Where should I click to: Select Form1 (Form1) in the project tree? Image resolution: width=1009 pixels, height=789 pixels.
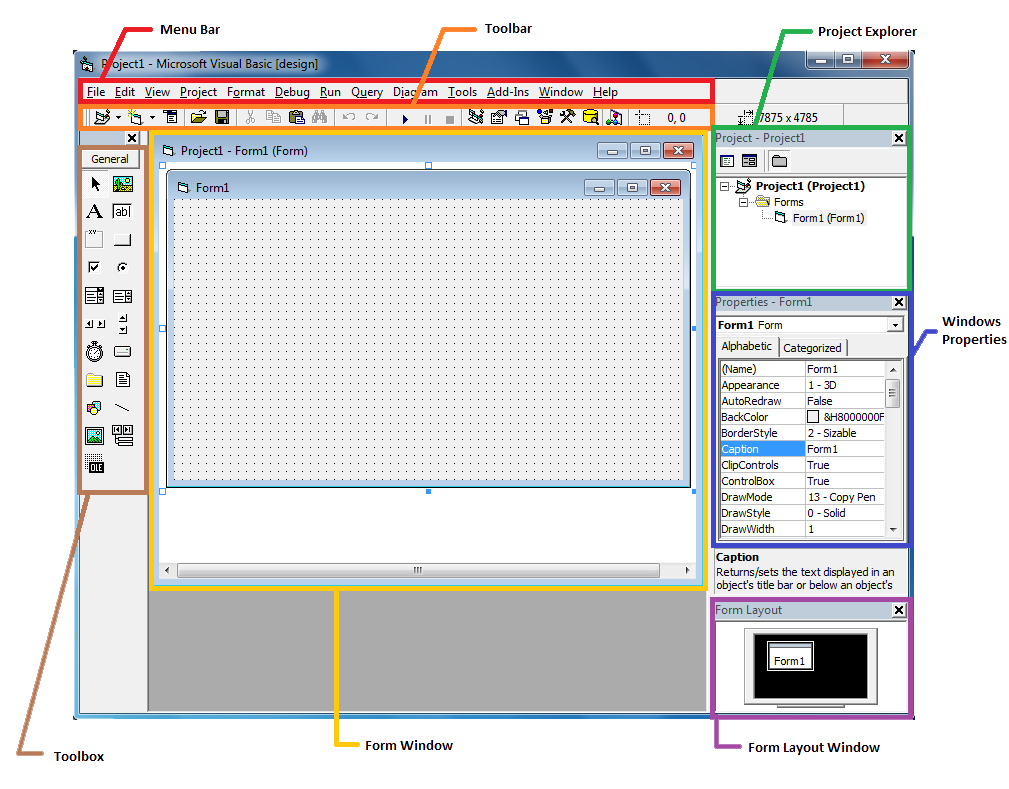tap(828, 218)
